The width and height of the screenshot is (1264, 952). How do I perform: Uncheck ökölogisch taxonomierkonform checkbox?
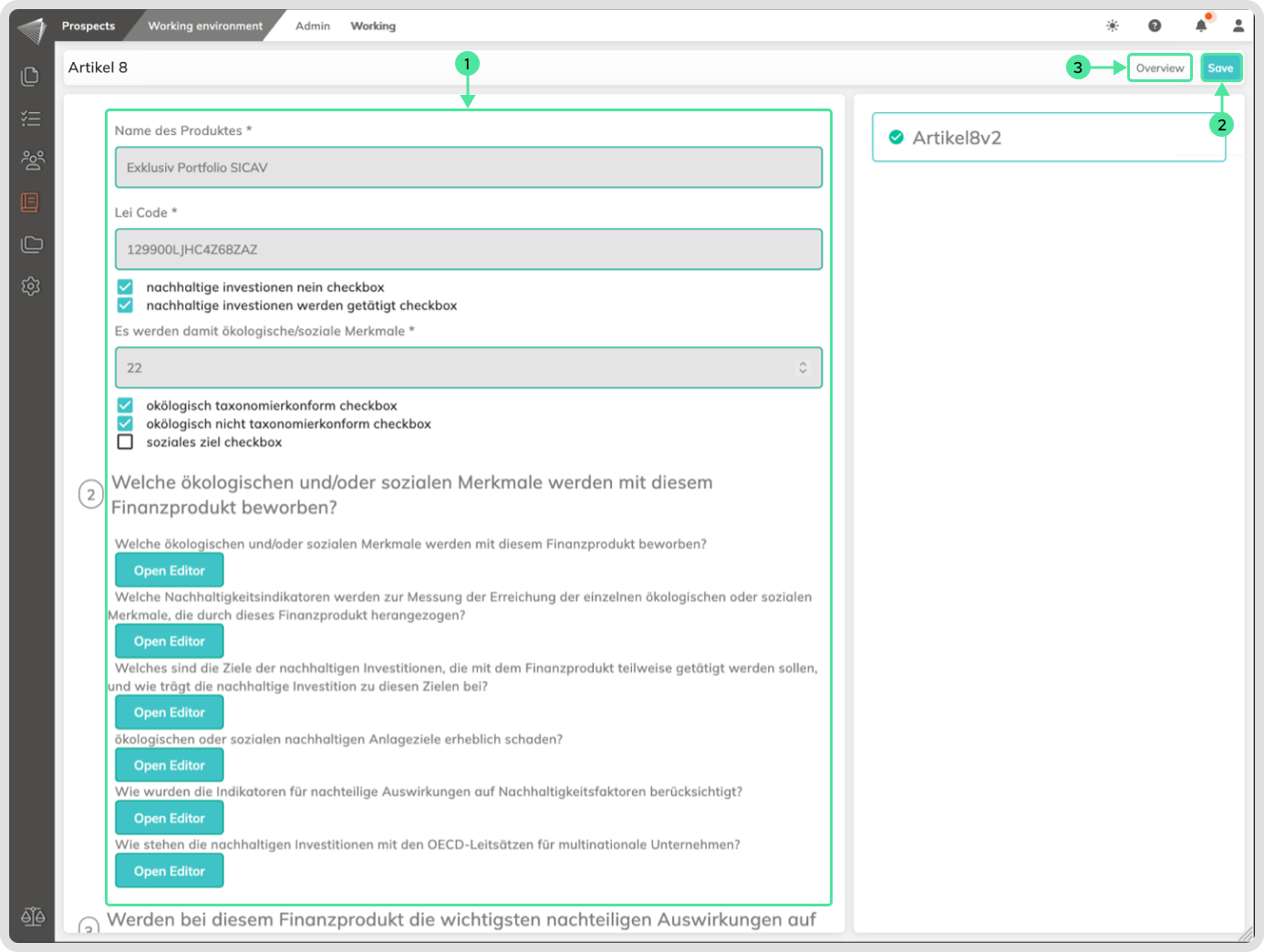(125, 406)
